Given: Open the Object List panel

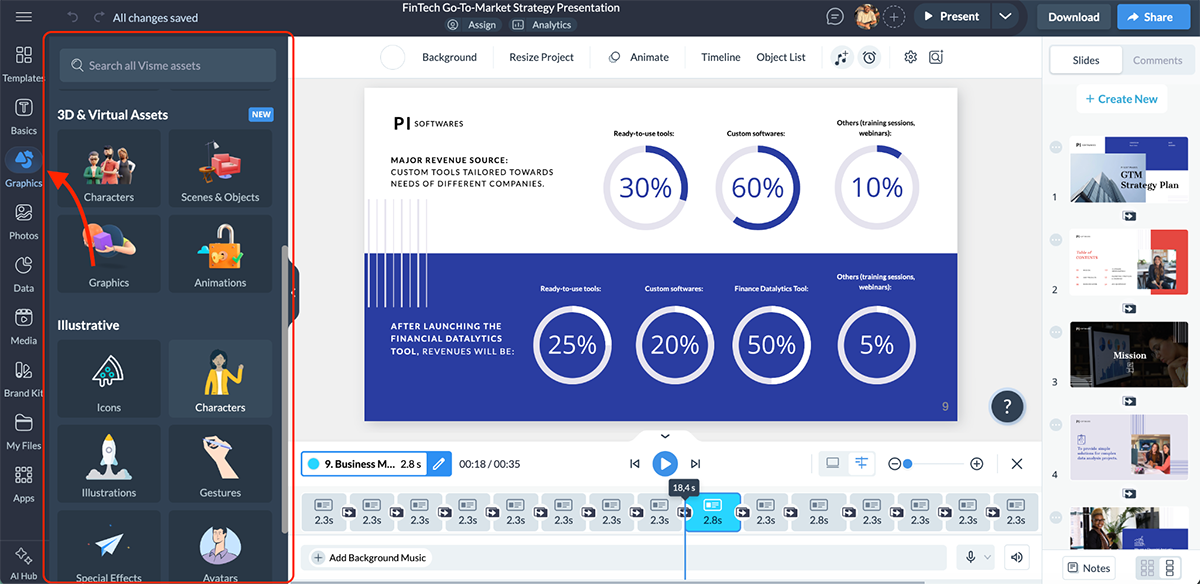Looking at the screenshot, I should (780, 57).
